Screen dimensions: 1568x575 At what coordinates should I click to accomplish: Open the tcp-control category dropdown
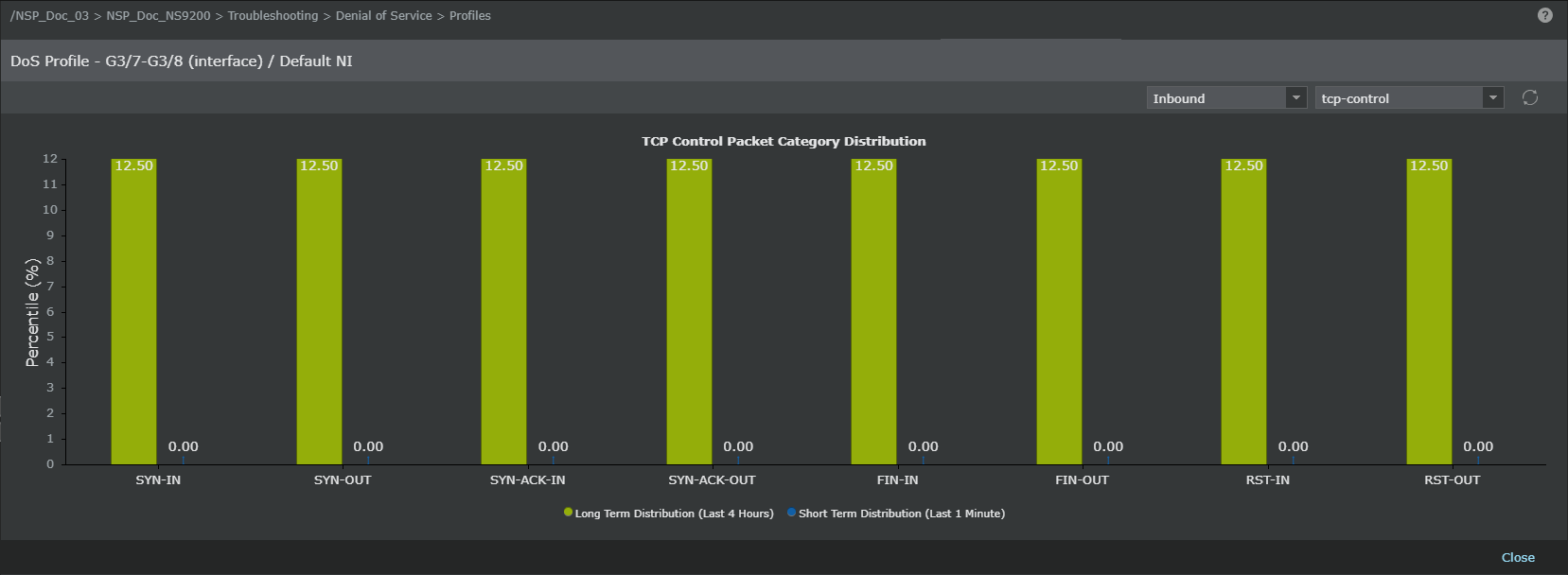coord(1409,97)
